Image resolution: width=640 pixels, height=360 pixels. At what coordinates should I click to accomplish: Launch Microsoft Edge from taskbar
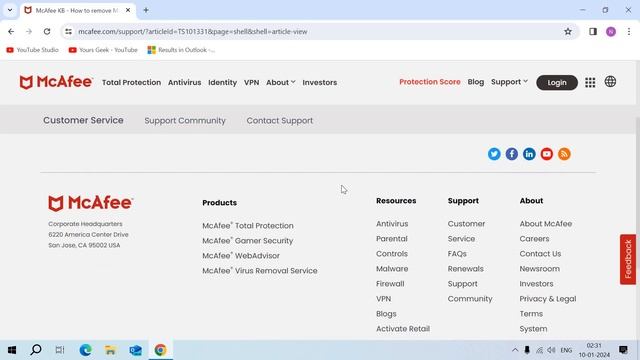pos(85,350)
